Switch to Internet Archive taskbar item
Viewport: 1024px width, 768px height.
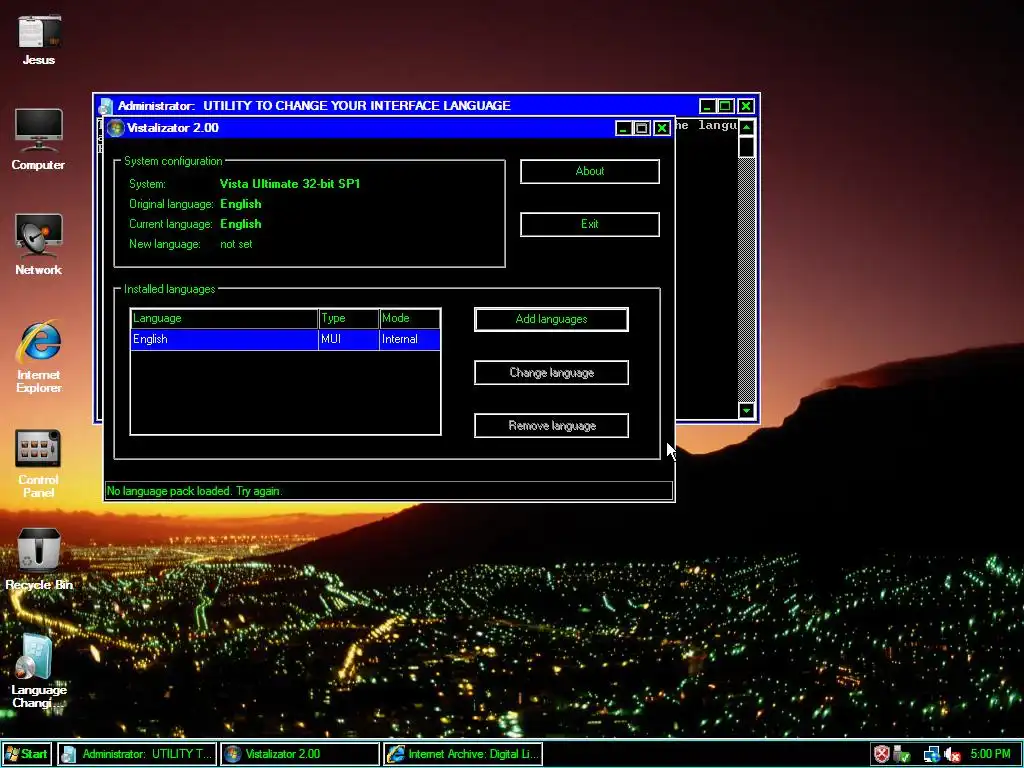coord(463,754)
